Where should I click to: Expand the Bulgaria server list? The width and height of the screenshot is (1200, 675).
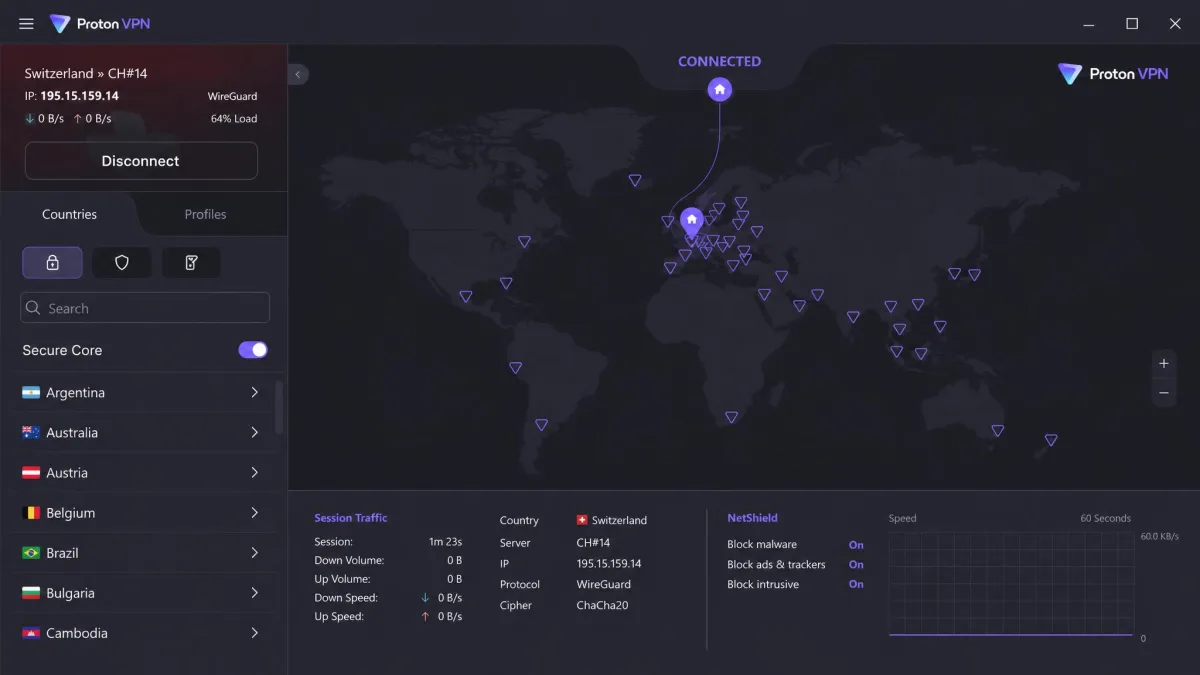pos(255,593)
